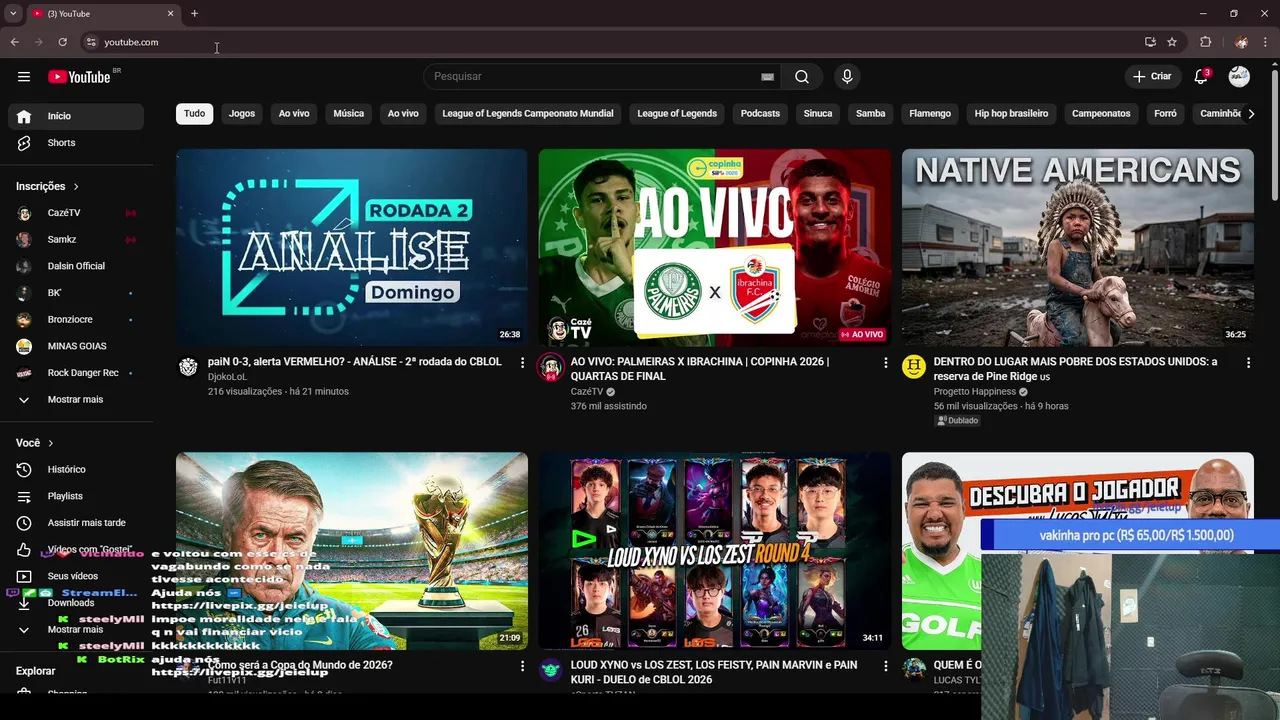The width and height of the screenshot is (1280, 720).
Task: Select the Música filter chip
Action: [349, 114]
